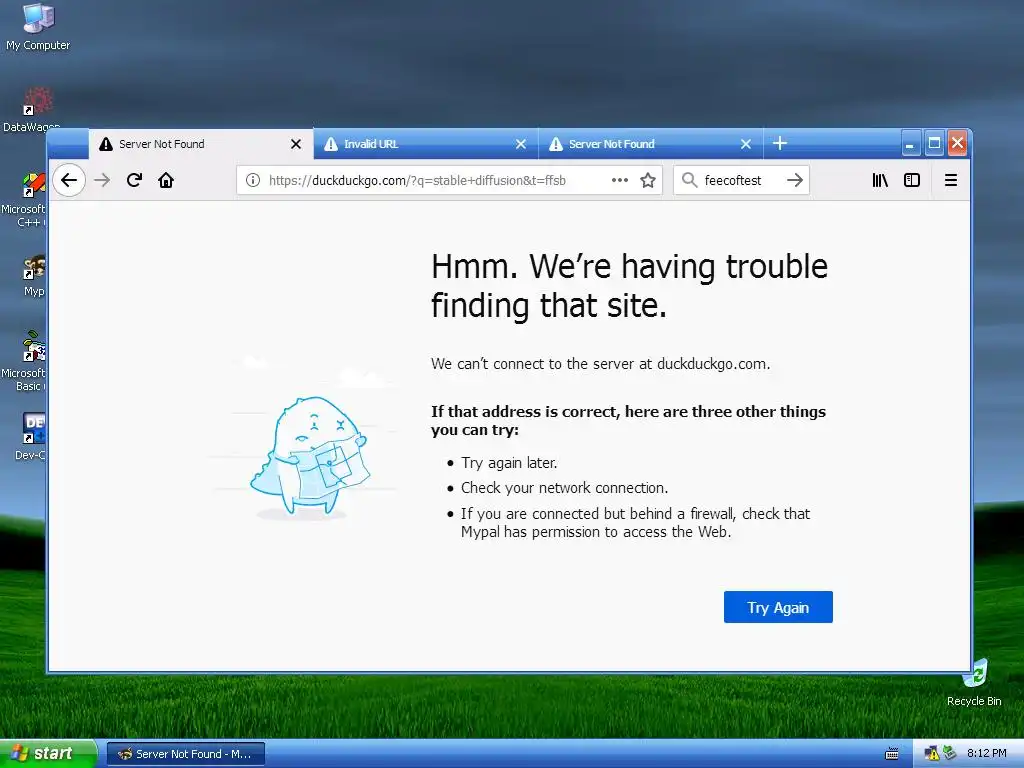The height and width of the screenshot is (768, 1024).
Task: Click the forward navigation arrow
Action: [x=102, y=180]
